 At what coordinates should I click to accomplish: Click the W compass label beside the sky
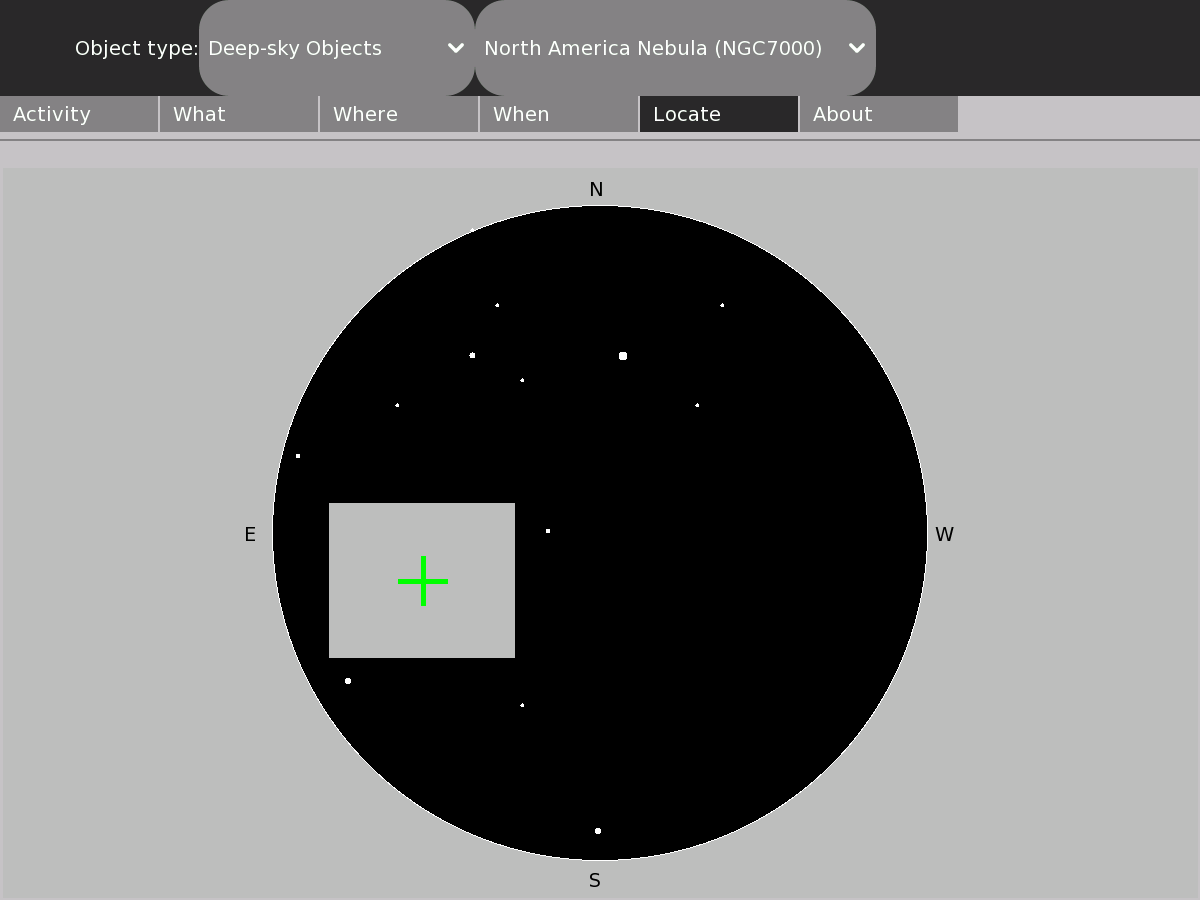click(944, 535)
